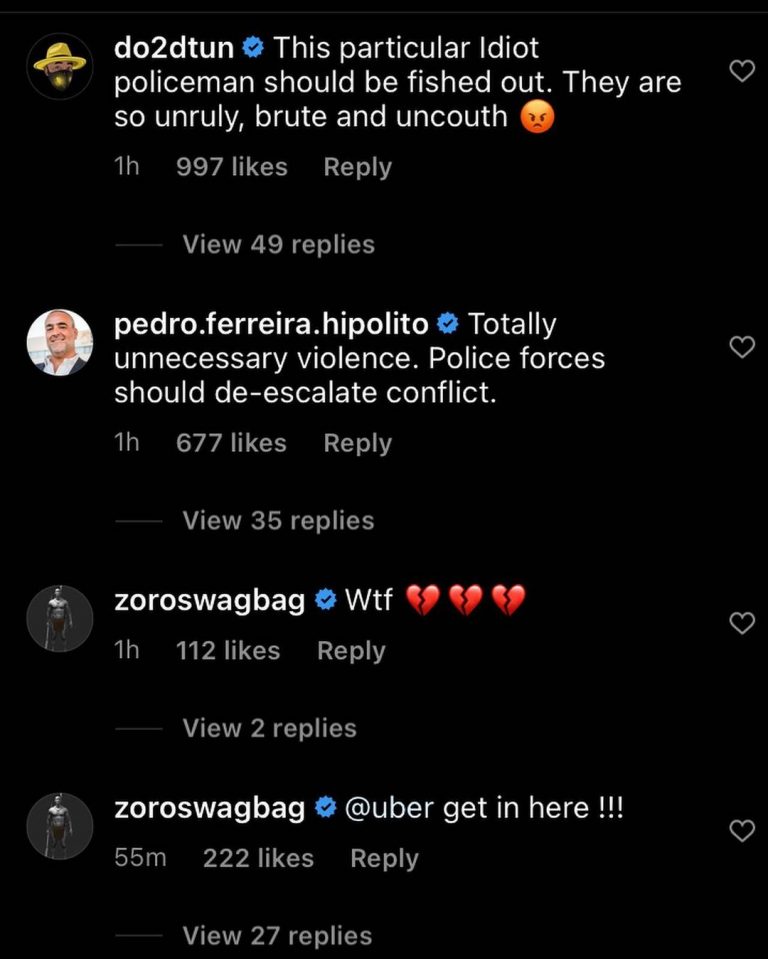Expand View 49 replies

click(x=278, y=245)
